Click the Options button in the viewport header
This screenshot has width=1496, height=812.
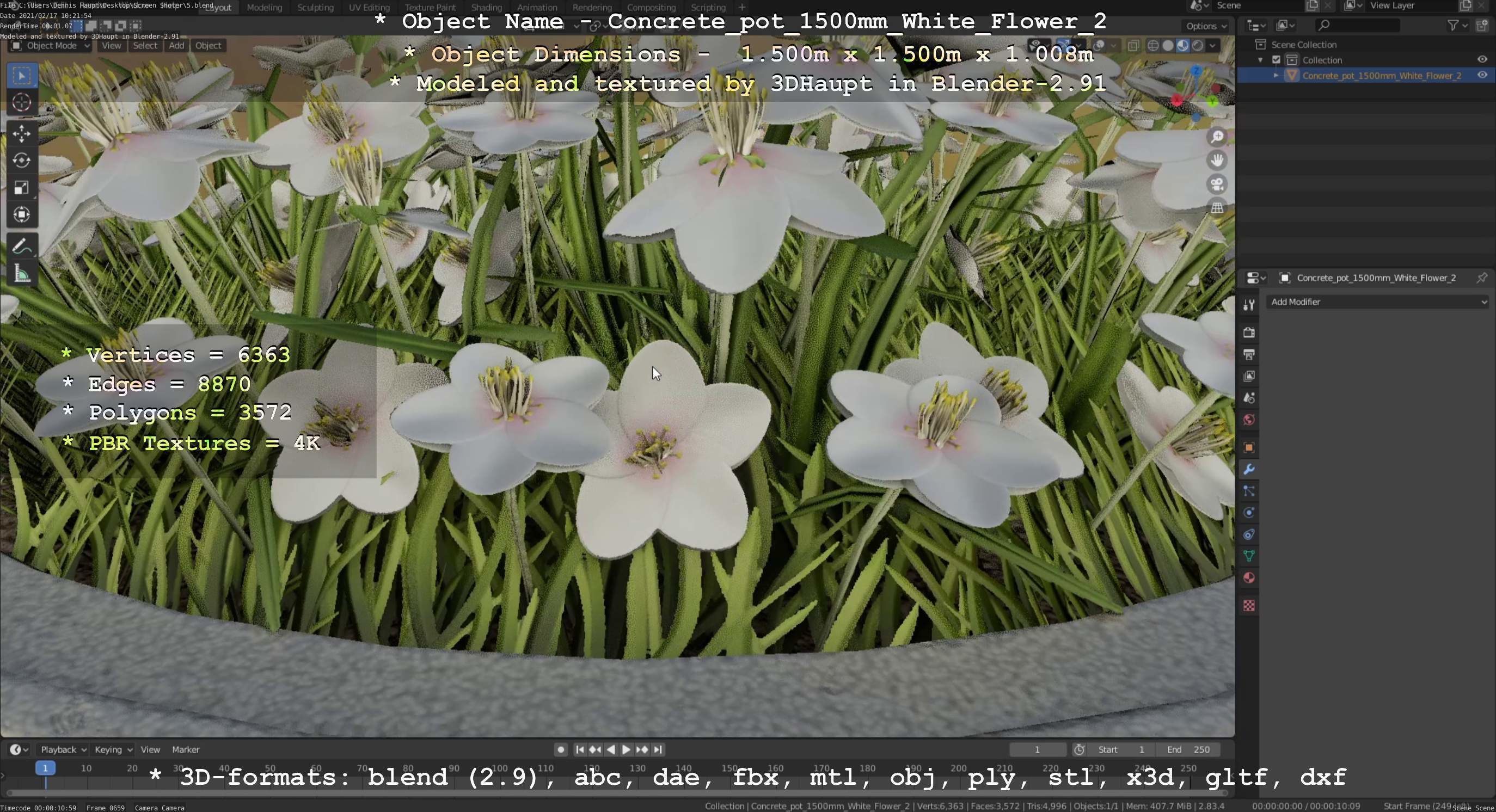1206,26
